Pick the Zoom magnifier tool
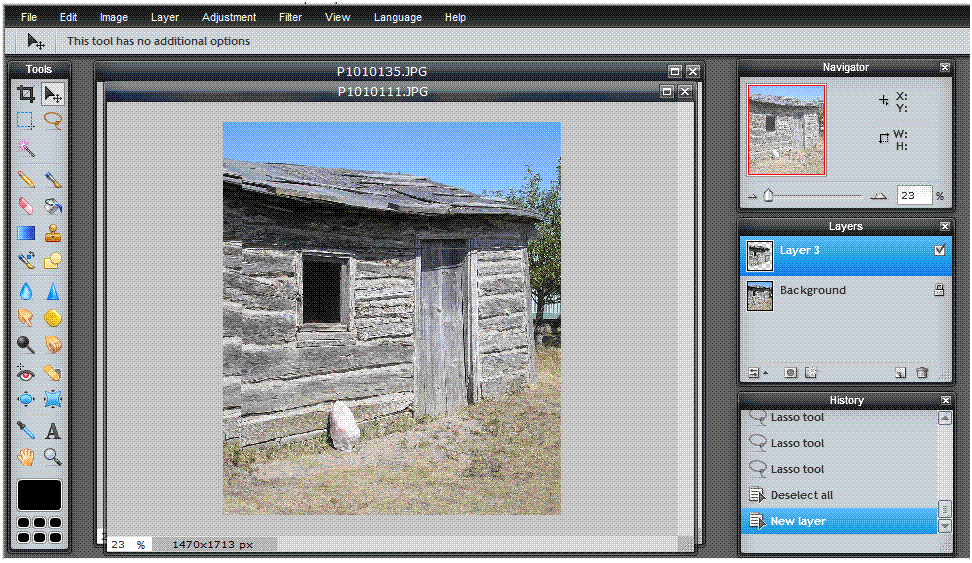 point(53,457)
